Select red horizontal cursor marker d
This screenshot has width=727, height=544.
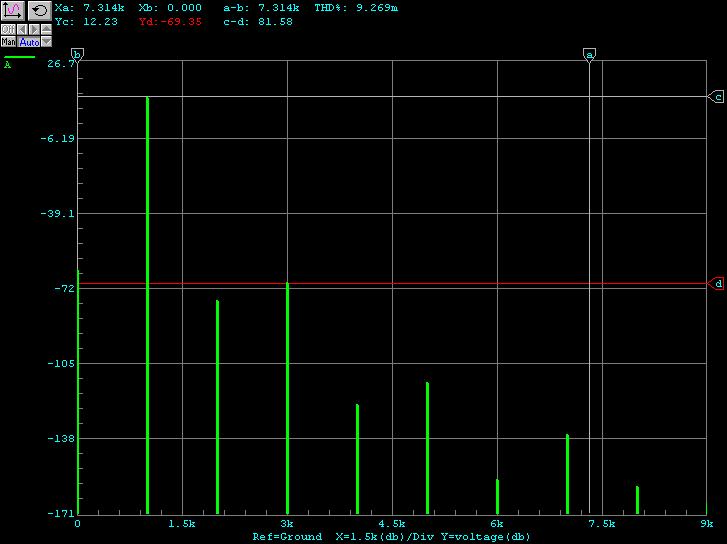pyautogui.click(x=716, y=284)
